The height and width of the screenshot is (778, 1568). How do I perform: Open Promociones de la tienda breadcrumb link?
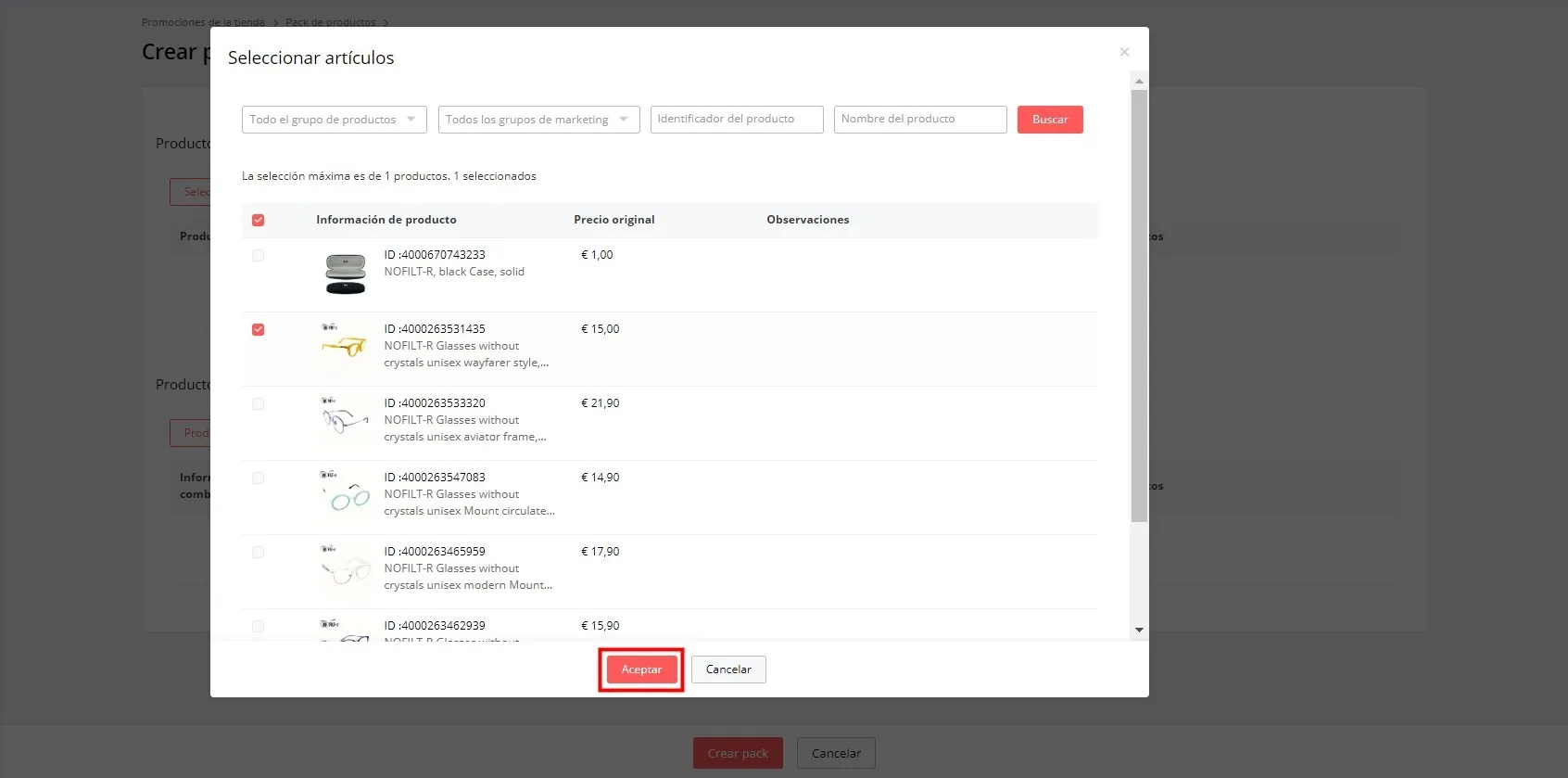pos(203,22)
